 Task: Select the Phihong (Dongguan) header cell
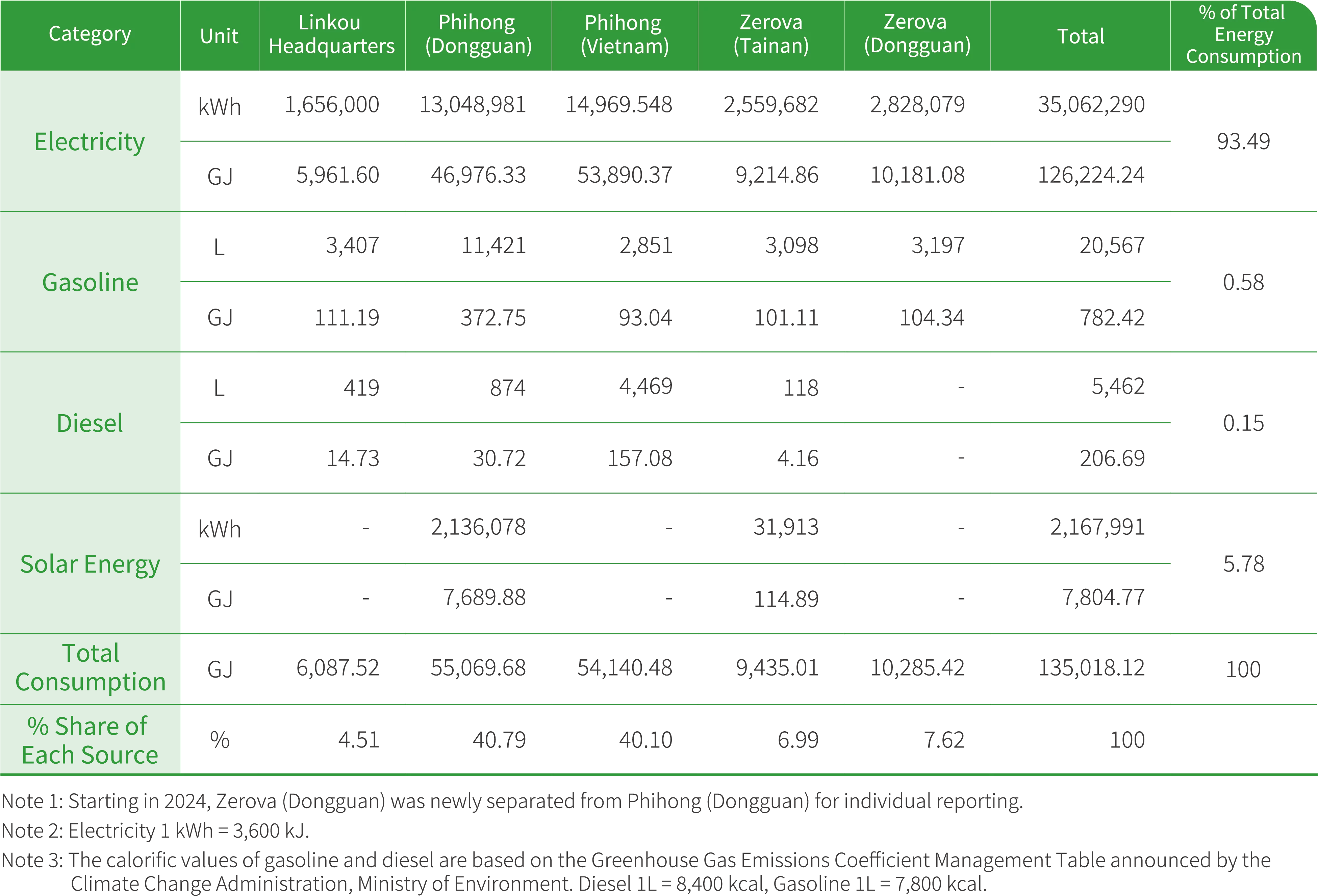478,34
